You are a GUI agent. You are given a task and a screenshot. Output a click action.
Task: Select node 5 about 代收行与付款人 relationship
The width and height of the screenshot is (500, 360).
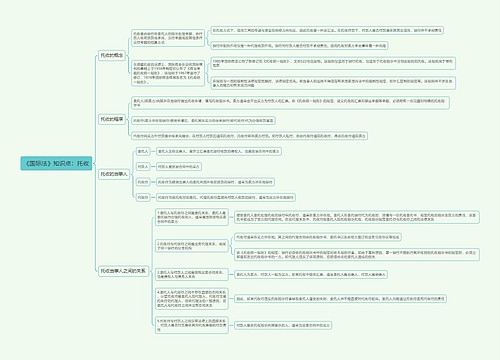coord(192,325)
